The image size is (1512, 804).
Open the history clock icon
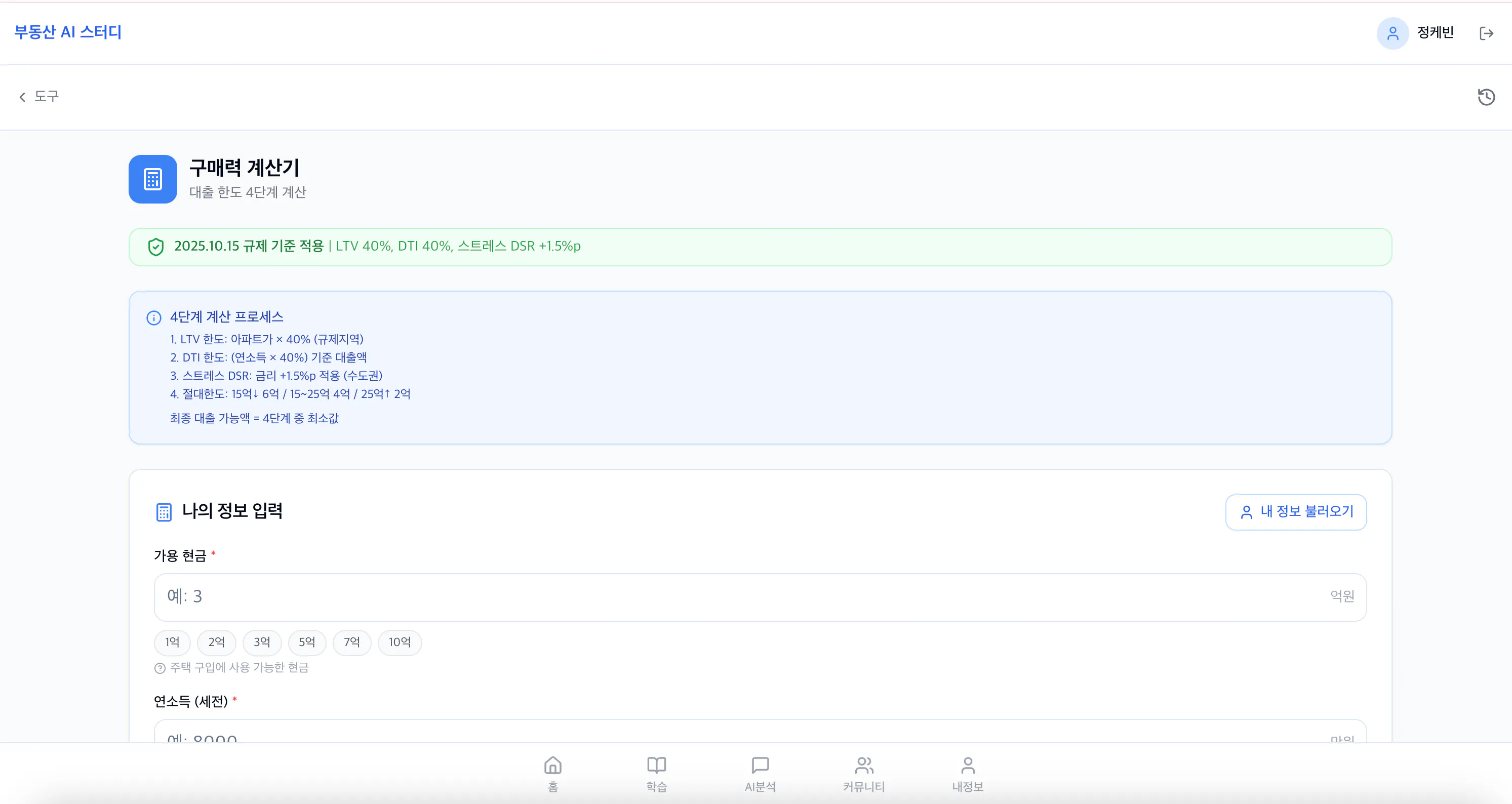point(1486,97)
